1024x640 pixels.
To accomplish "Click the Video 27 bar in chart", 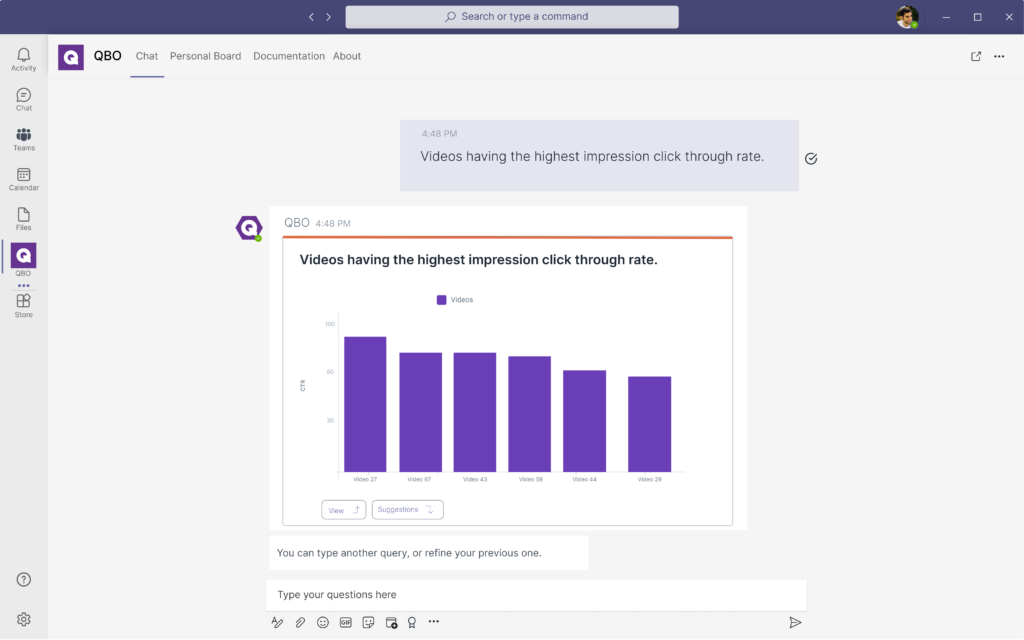I will coord(365,404).
